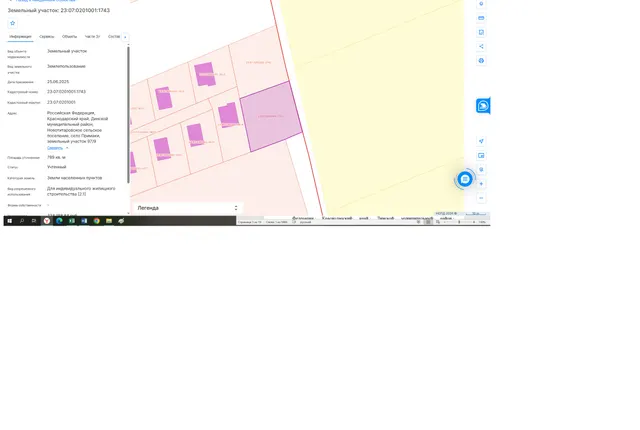Click the cadastral quarter value 23:07:0201001
Screen dimensions: 640x430
click(x=61, y=102)
